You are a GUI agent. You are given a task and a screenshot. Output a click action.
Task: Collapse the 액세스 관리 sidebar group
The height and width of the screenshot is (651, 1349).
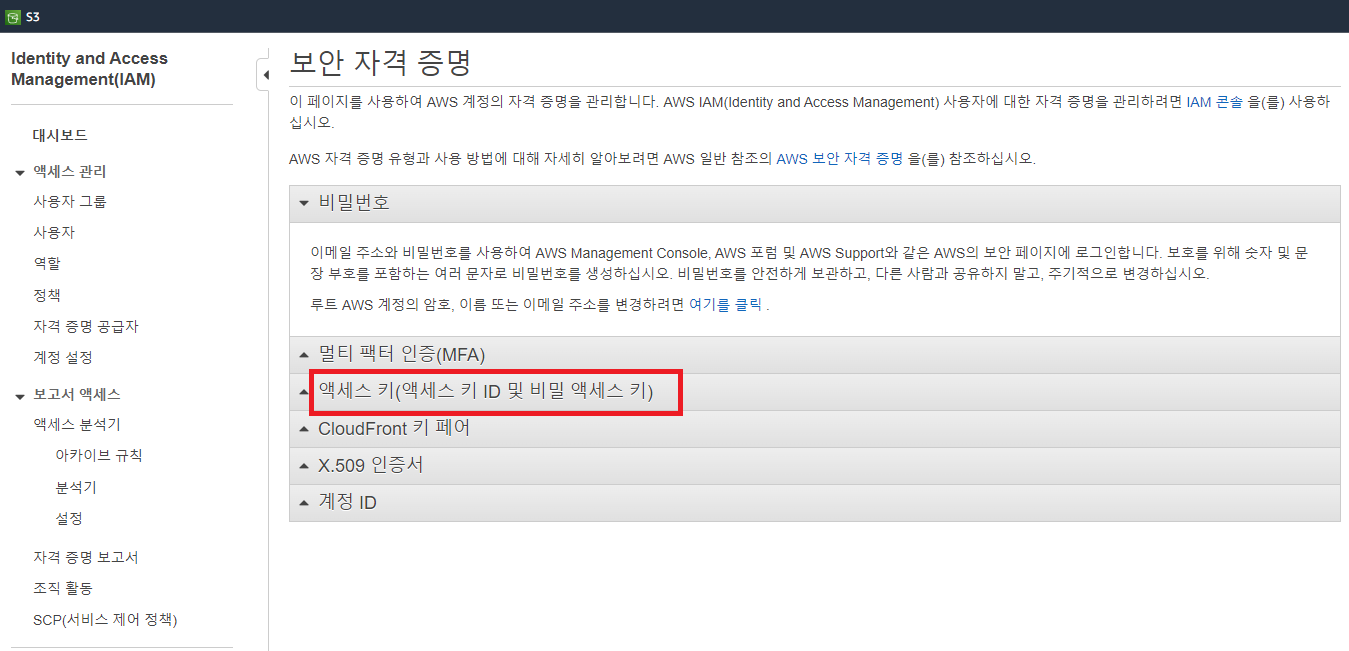20,172
